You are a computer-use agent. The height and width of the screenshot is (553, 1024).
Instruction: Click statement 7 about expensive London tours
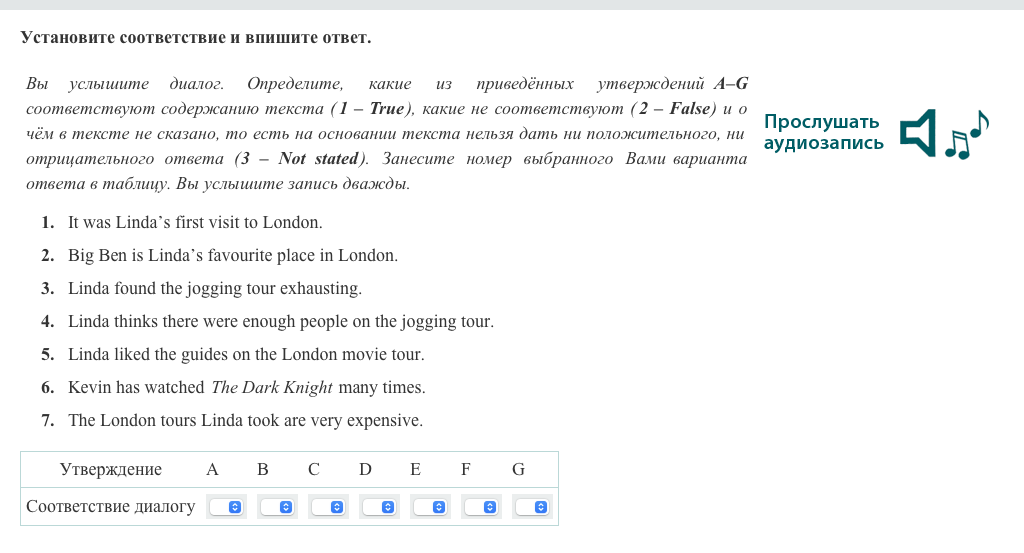click(245, 420)
